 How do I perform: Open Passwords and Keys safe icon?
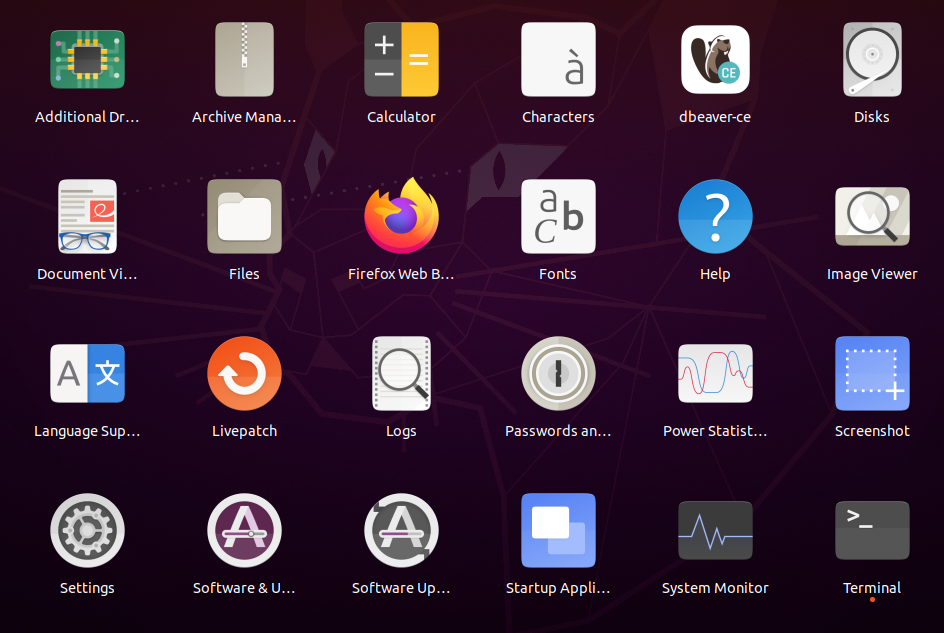[558, 373]
